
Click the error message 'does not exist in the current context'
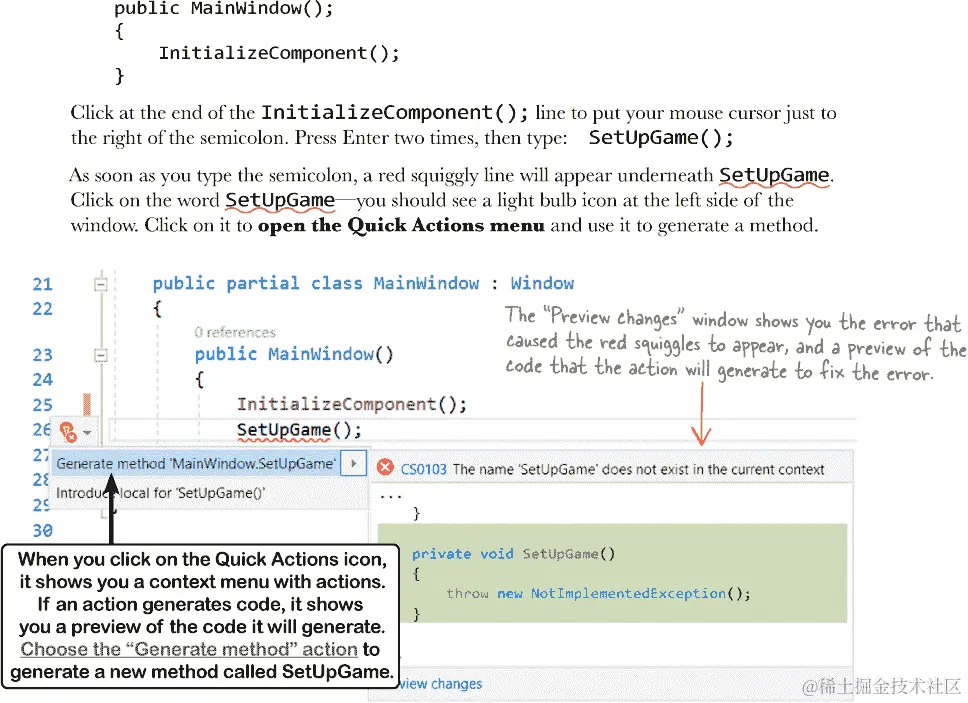coord(713,469)
